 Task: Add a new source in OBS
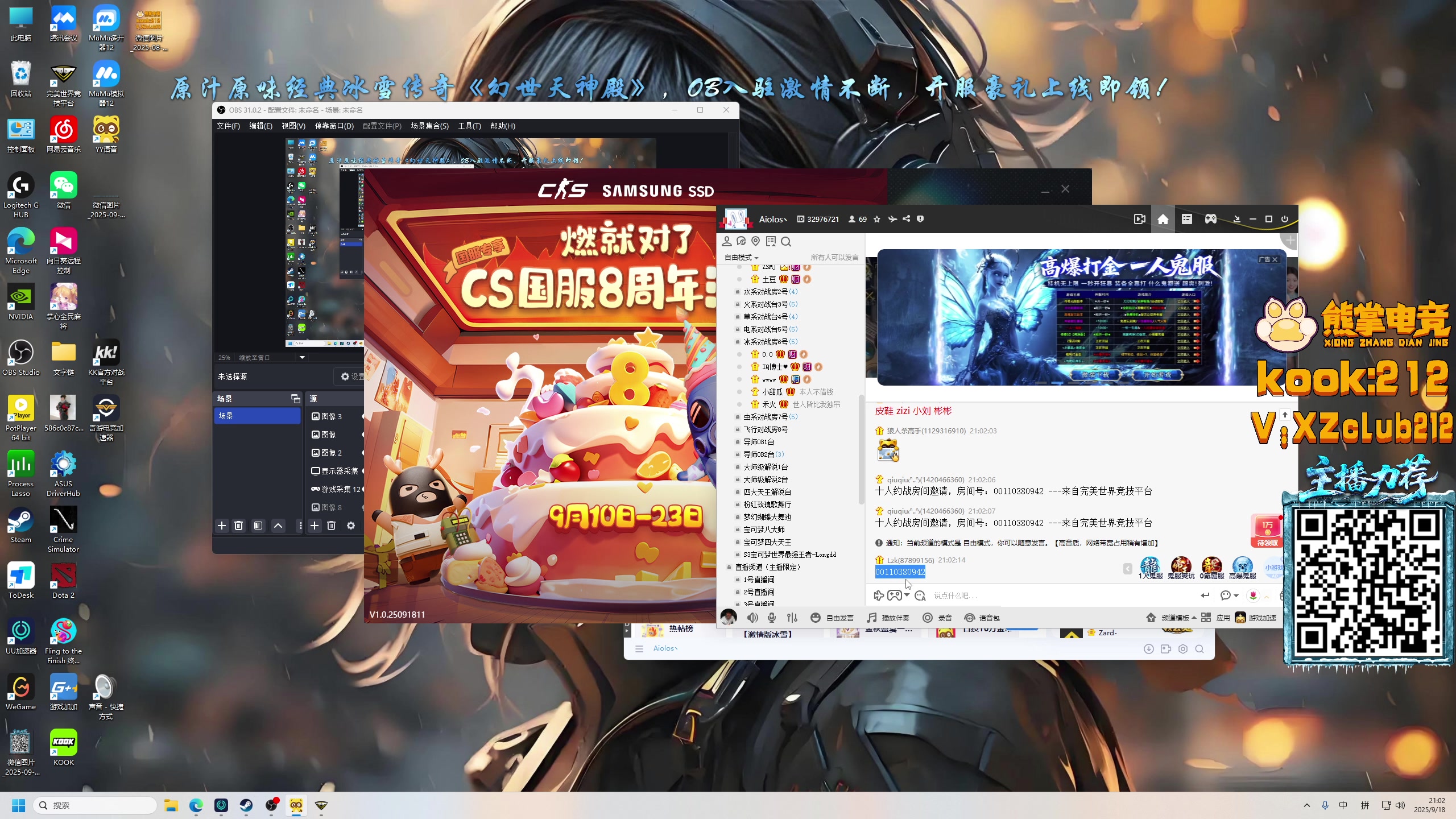[x=314, y=526]
